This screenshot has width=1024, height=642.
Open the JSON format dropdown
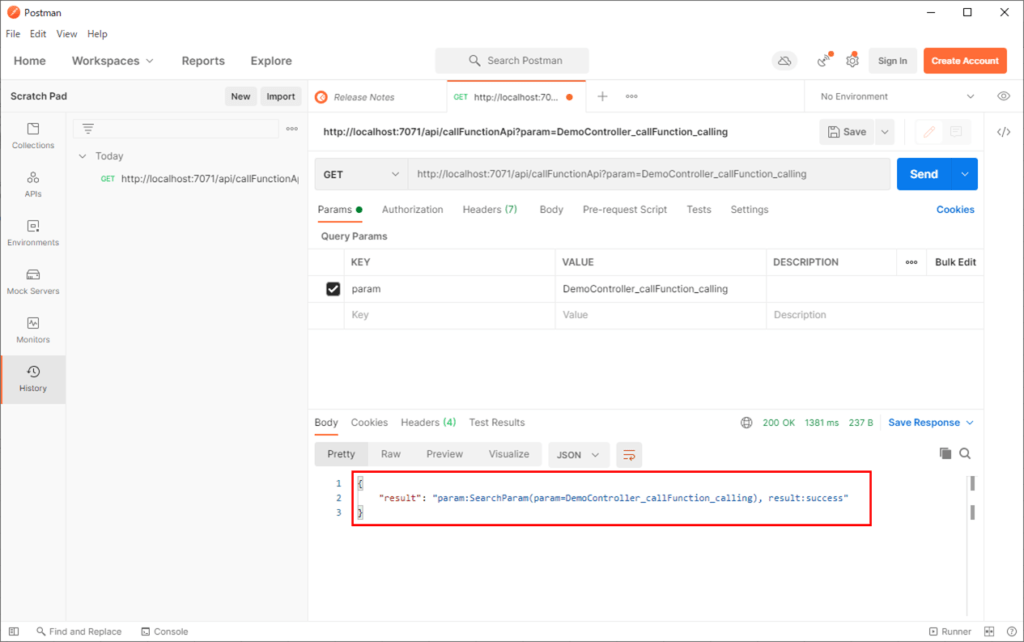(x=578, y=454)
